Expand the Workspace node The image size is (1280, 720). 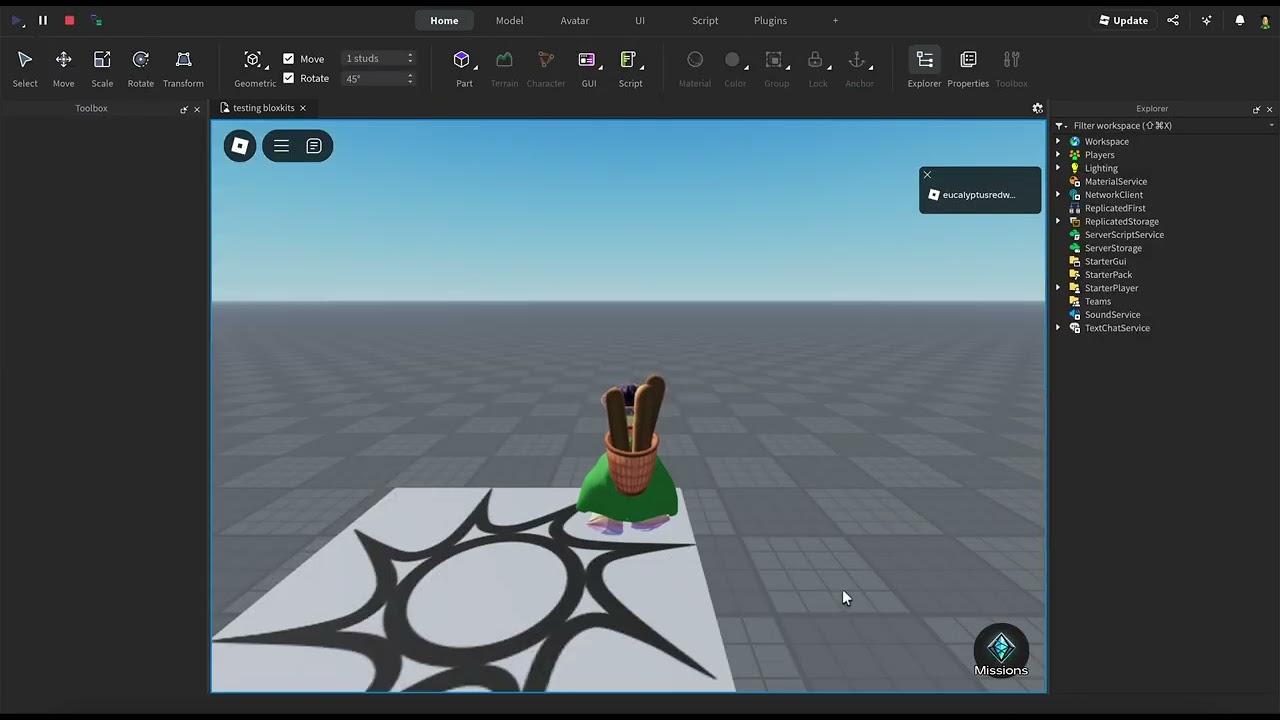(x=1058, y=141)
